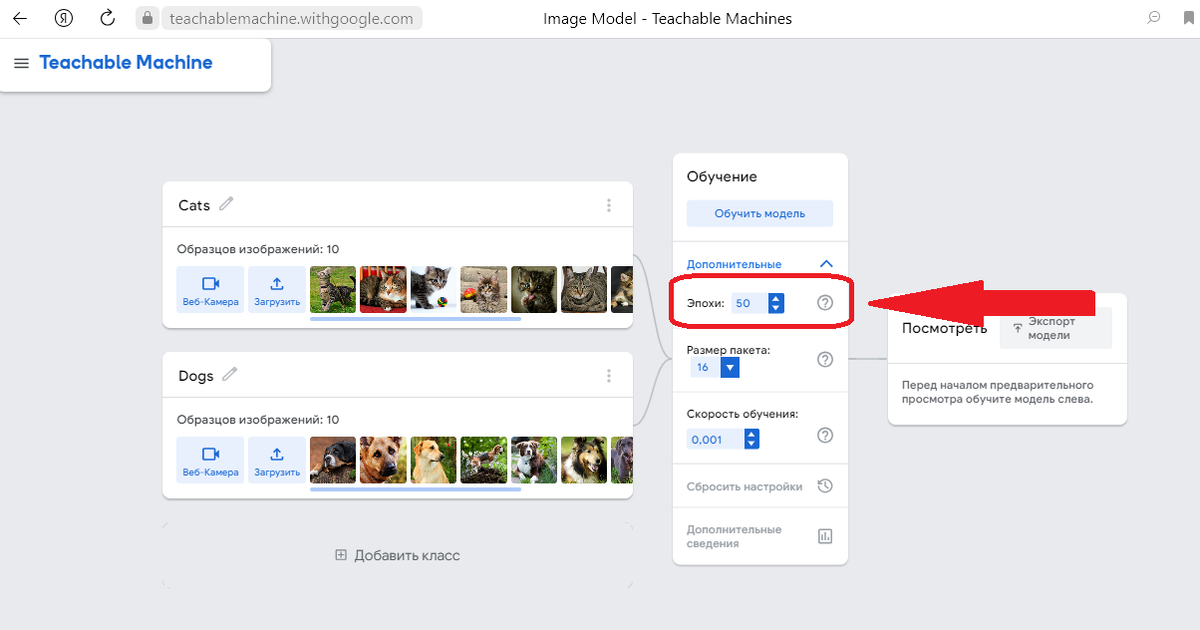Click the Обучение panel heading
Viewport: 1200px width, 630px height.
[722, 177]
